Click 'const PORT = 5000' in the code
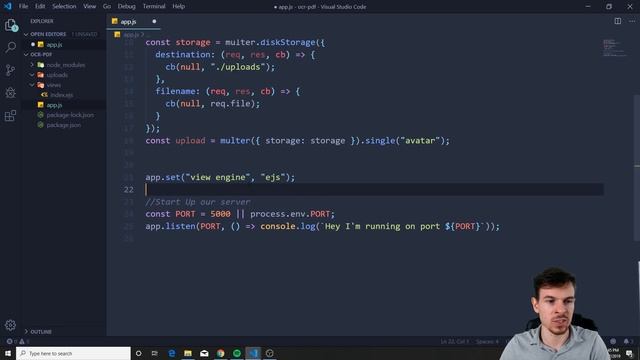 188,214
